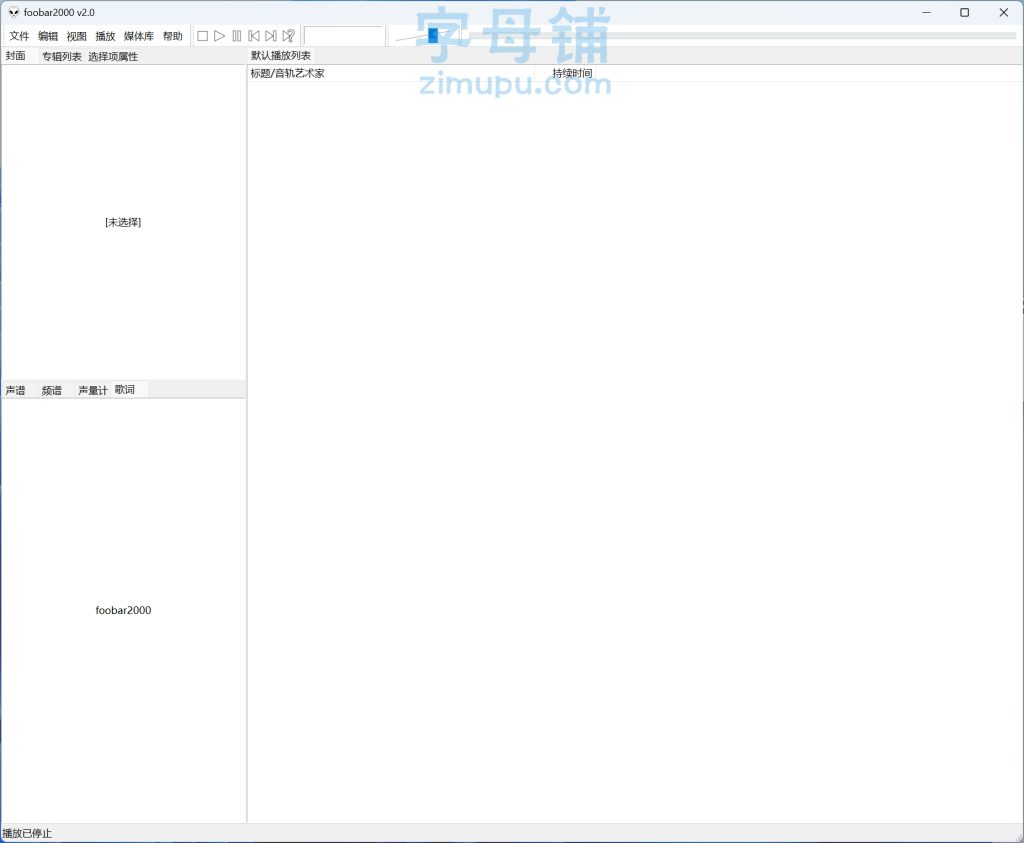
Task: Click the volume slider handle
Action: coord(433,35)
